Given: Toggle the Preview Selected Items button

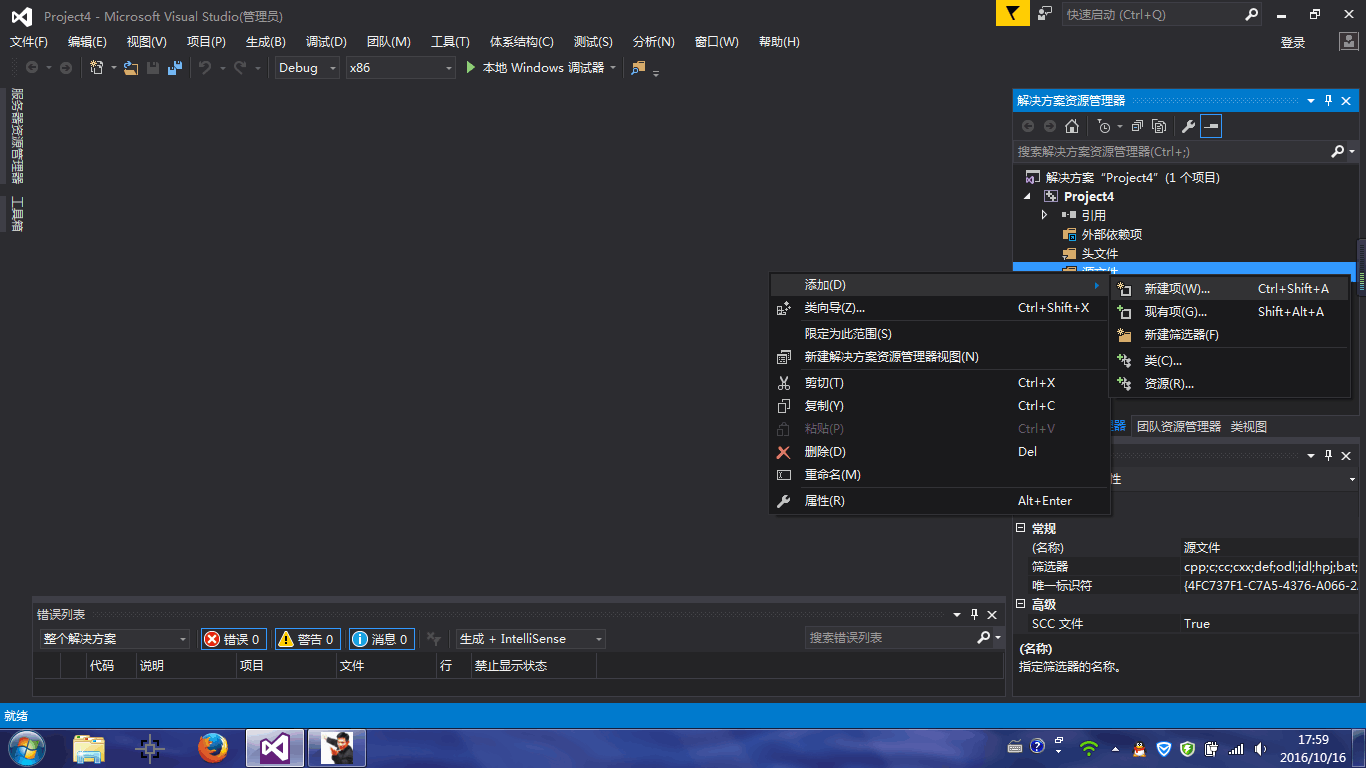Looking at the screenshot, I should (x=1212, y=126).
